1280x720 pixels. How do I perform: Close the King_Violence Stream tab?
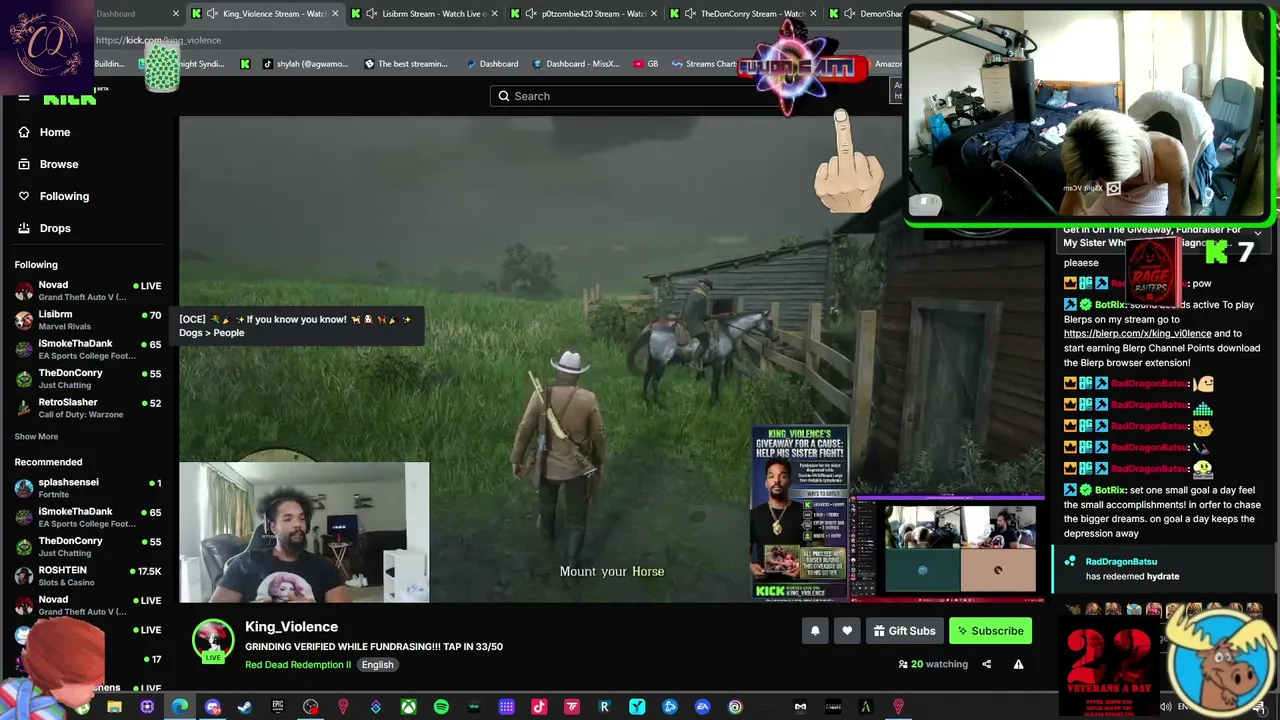tap(335, 14)
